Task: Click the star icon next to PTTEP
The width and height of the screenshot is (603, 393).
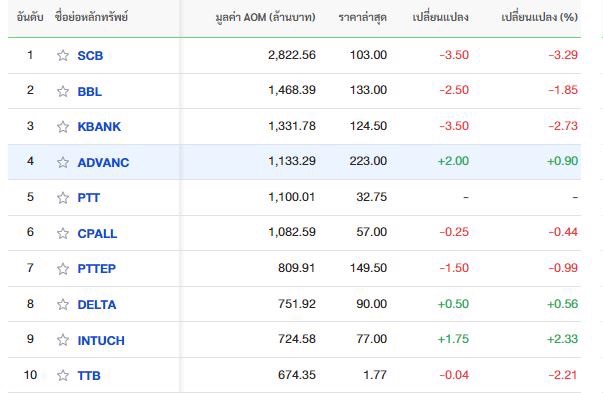Action: pos(63,268)
